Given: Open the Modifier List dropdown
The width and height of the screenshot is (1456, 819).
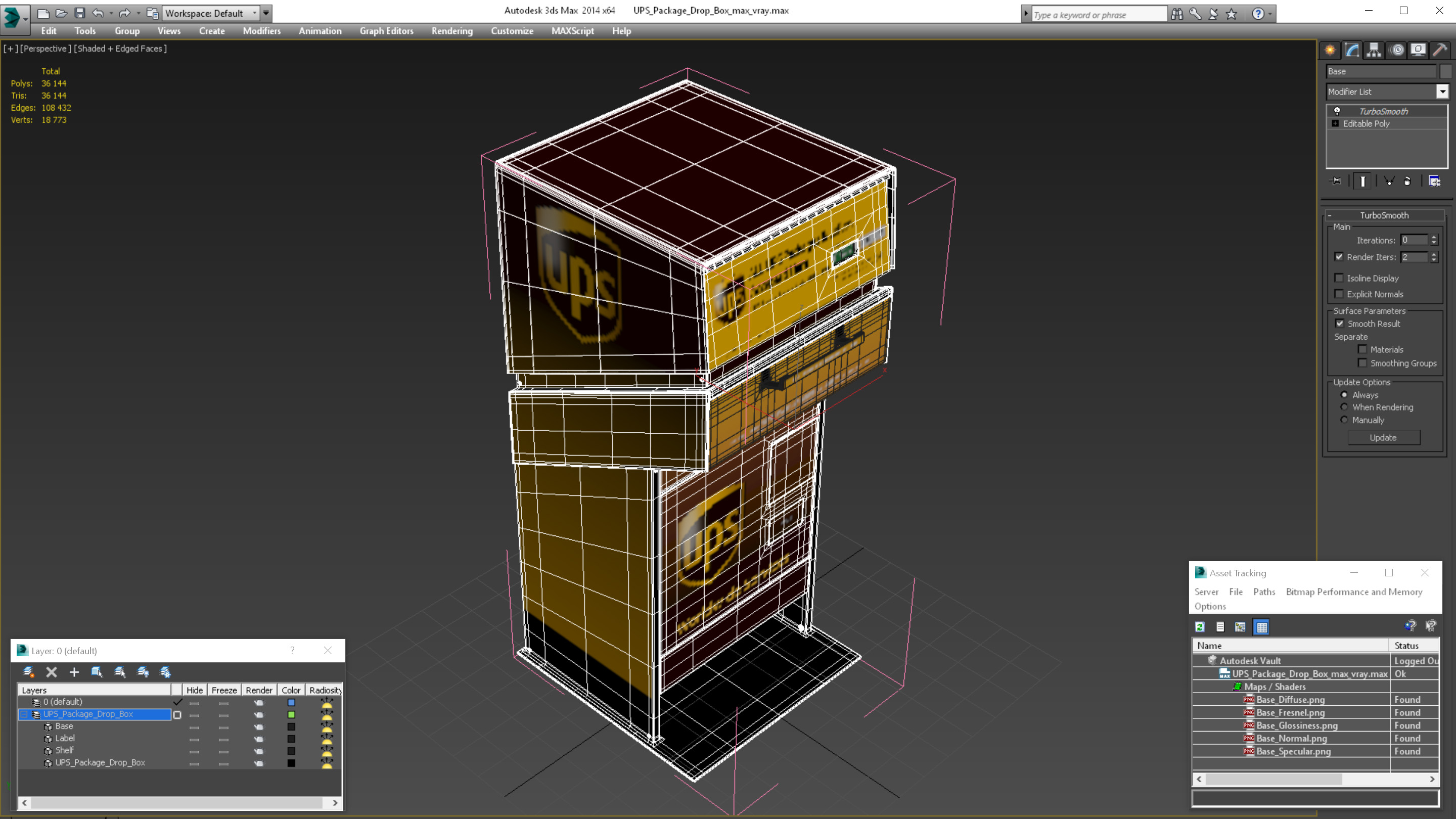Looking at the screenshot, I should tap(1442, 92).
